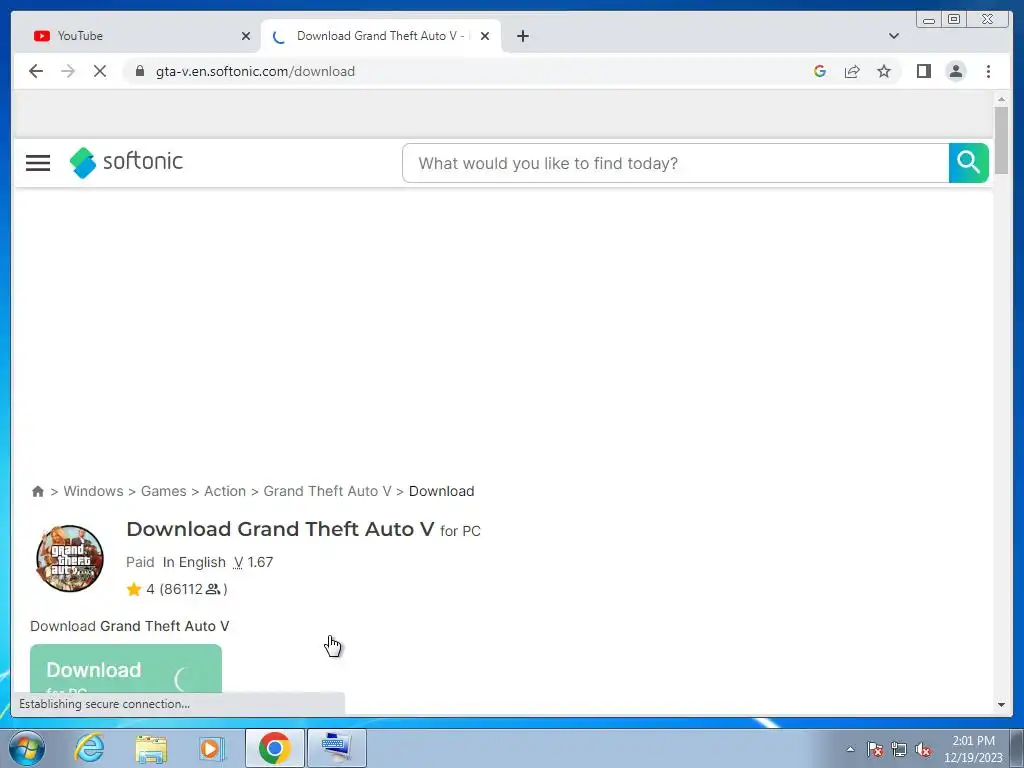Open Windows Explorer from taskbar
This screenshot has height=768, width=1024.
click(151, 748)
